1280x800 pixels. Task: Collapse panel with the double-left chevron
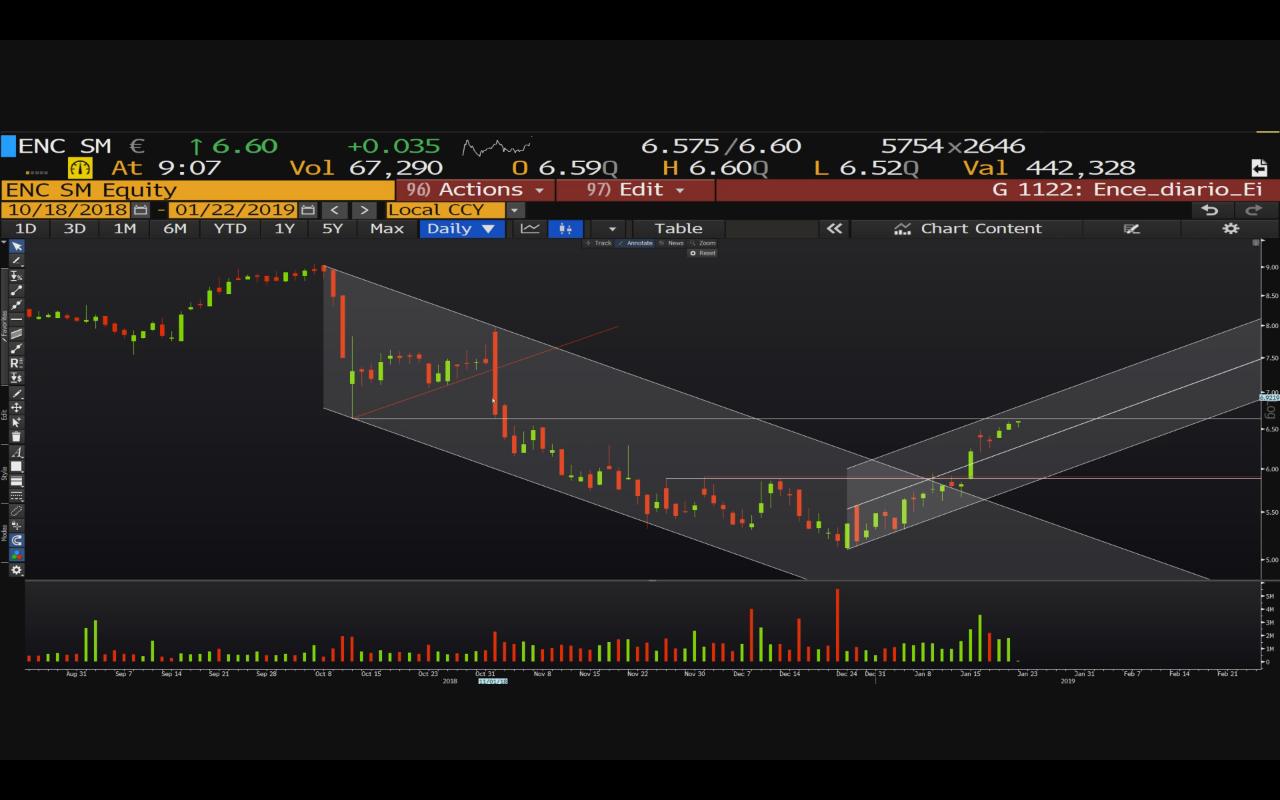click(x=834, y=229)
